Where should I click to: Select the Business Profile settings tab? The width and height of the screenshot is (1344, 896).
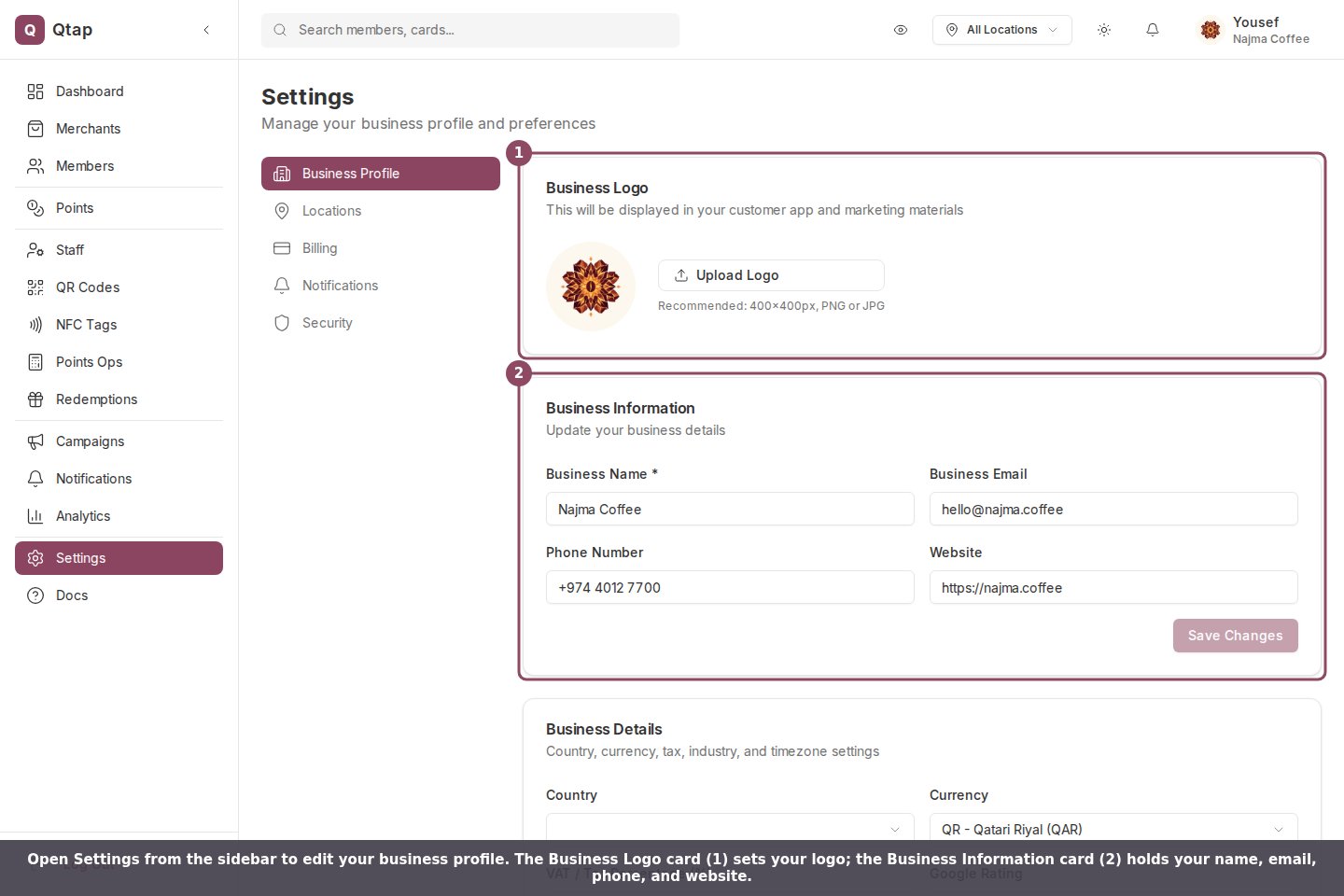pos(381,174)
